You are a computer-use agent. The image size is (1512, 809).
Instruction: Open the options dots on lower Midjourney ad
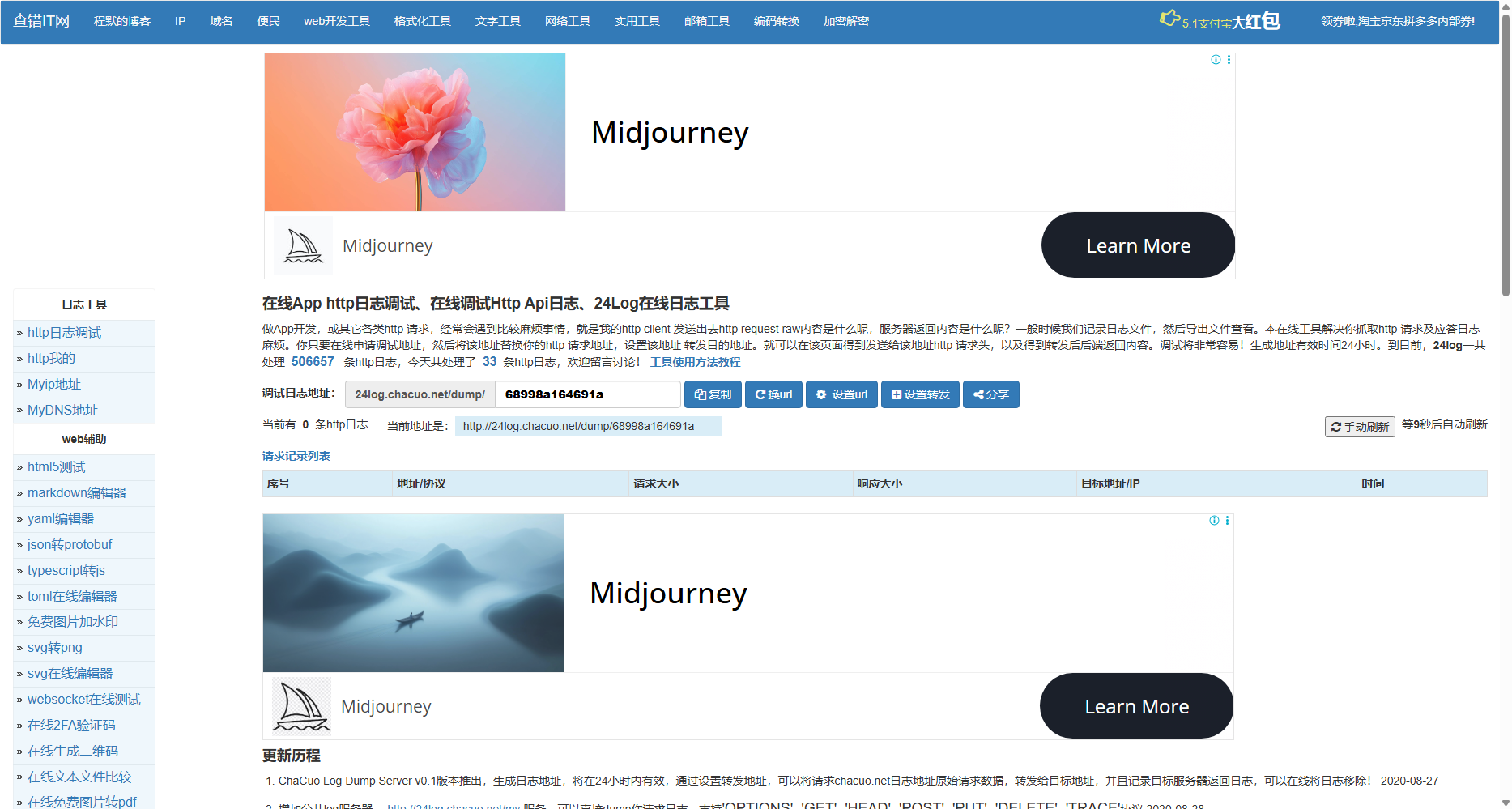(x=1227, y=521)
